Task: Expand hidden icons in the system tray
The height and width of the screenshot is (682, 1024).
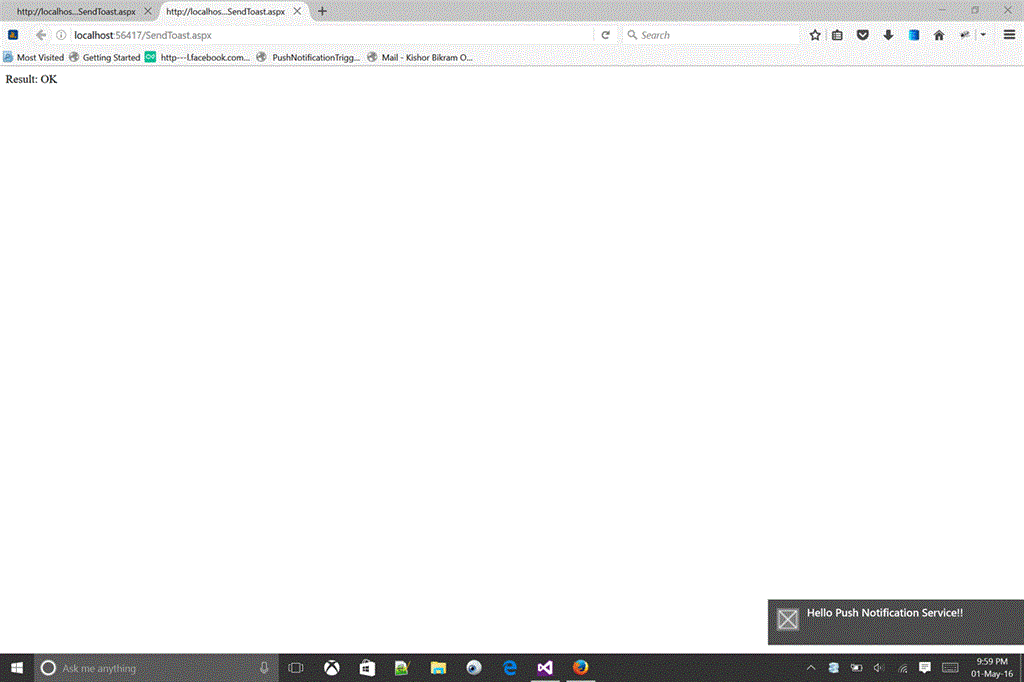Action: point(810,668)
